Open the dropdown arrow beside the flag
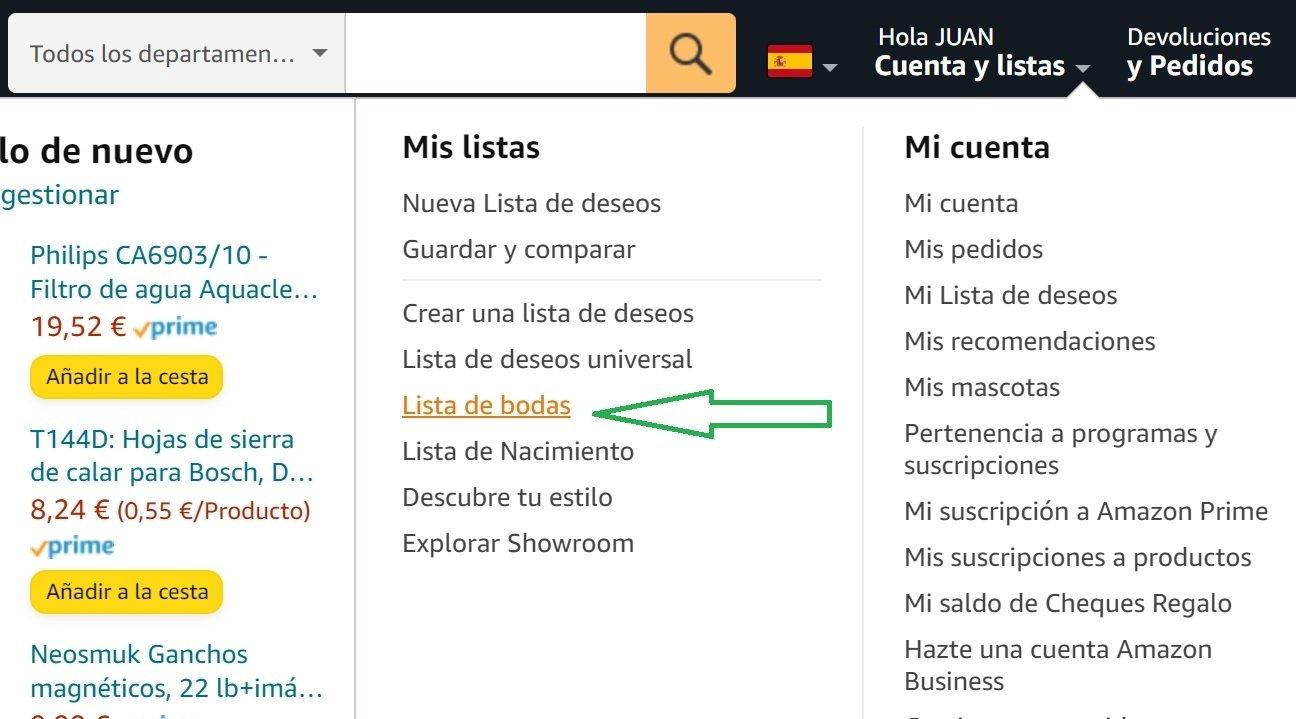Screen dimensions: 1296x719 point(829,67)
